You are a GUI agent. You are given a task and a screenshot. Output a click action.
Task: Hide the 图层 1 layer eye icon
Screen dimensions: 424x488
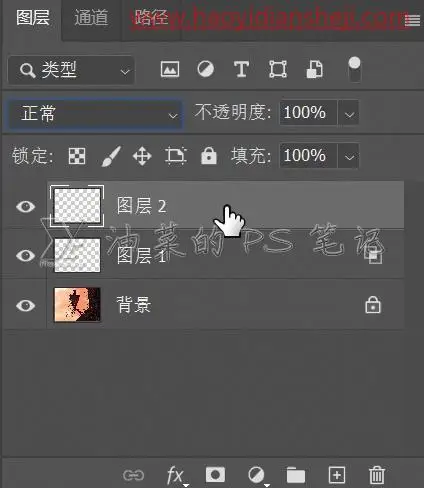point(26,256)
